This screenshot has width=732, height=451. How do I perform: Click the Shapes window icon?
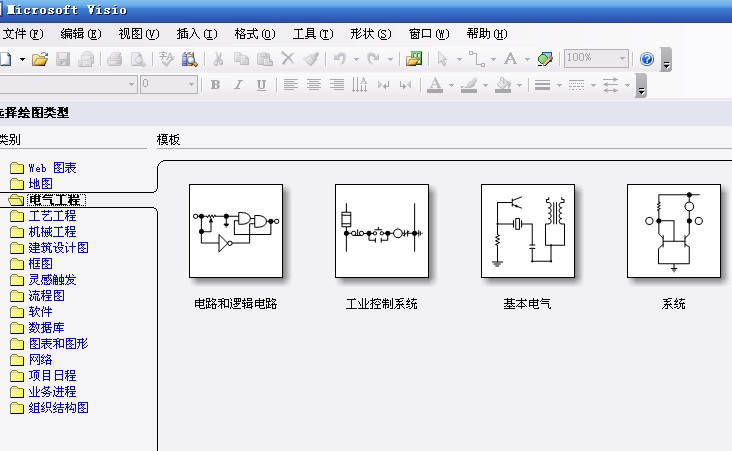pyautogui.click(x=414, y=59)
